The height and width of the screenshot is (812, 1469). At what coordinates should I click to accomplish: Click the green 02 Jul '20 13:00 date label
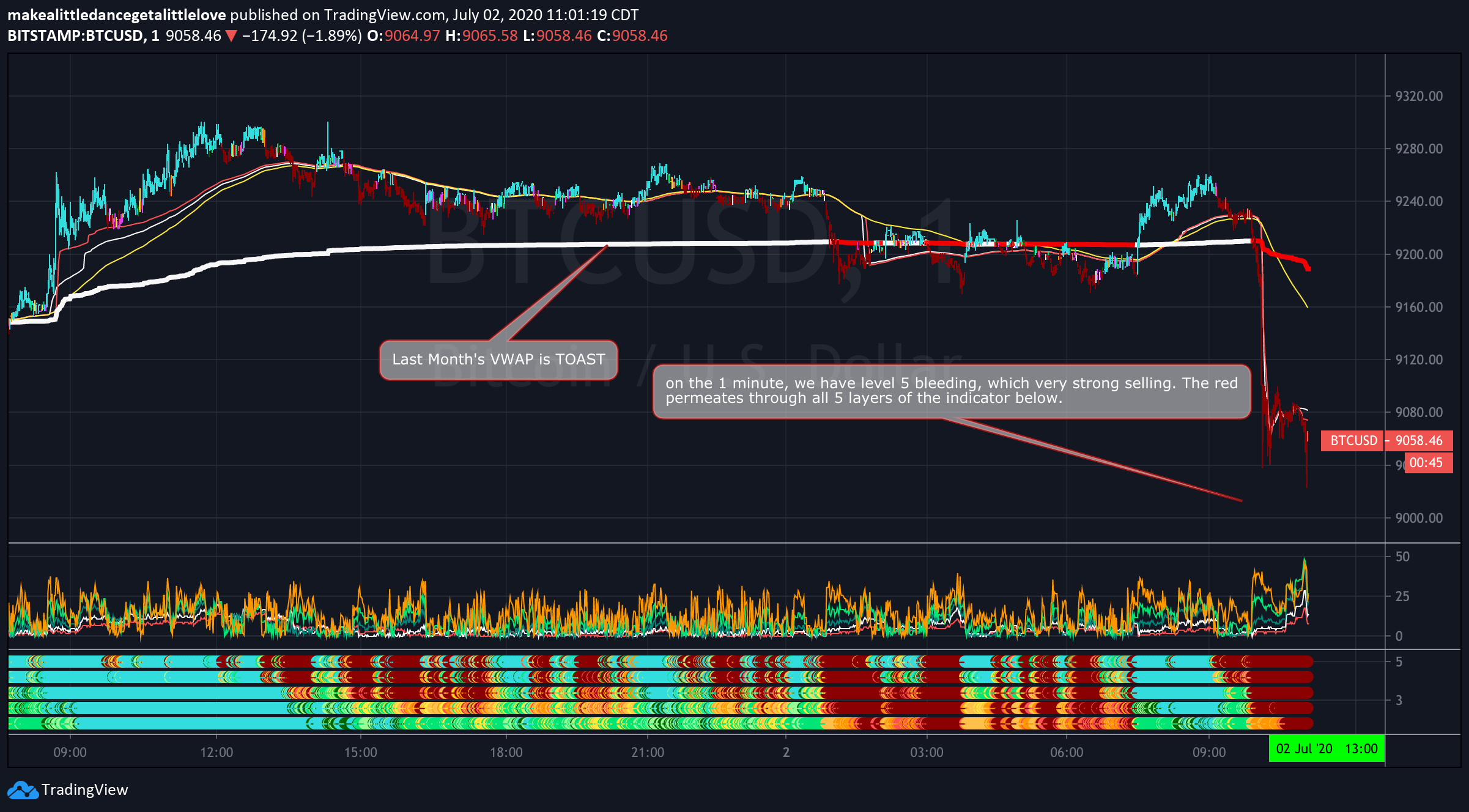(x=1327, y=749)
